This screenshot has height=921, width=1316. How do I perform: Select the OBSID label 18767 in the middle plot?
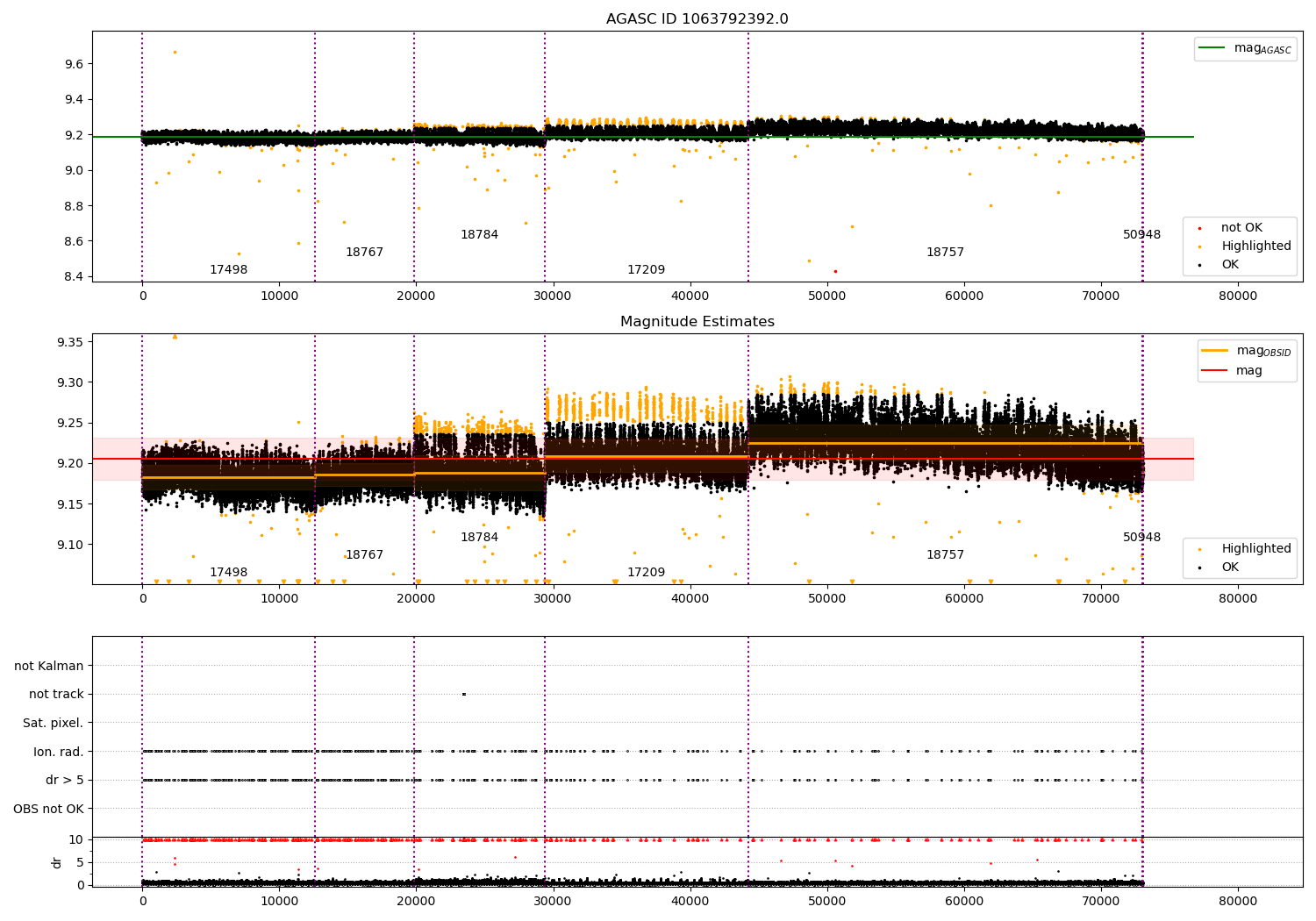[x=364, y=555]
